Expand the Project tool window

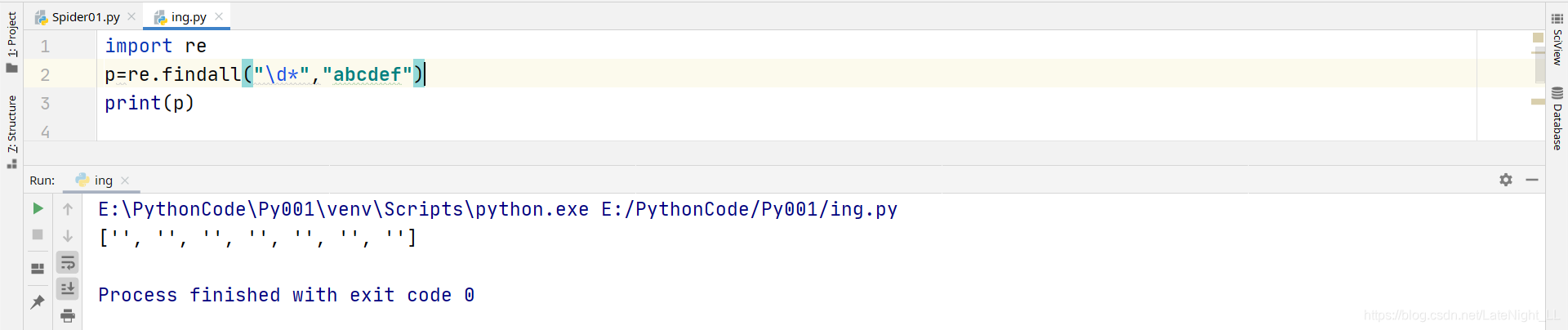point(11,41)
